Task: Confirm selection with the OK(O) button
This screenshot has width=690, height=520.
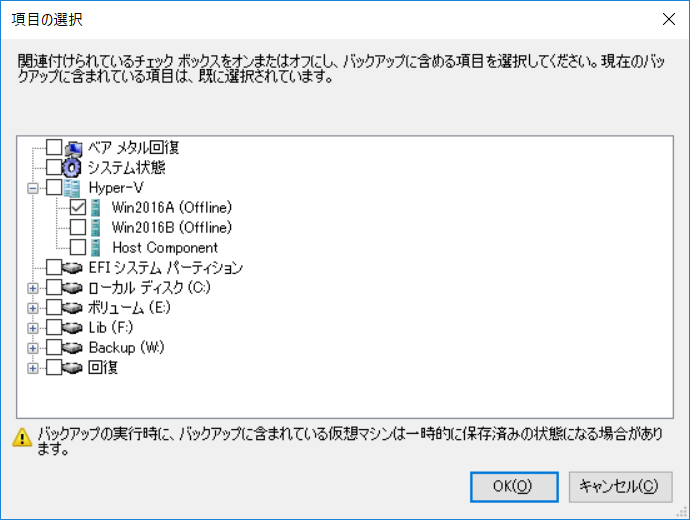Action: point(514,487)
